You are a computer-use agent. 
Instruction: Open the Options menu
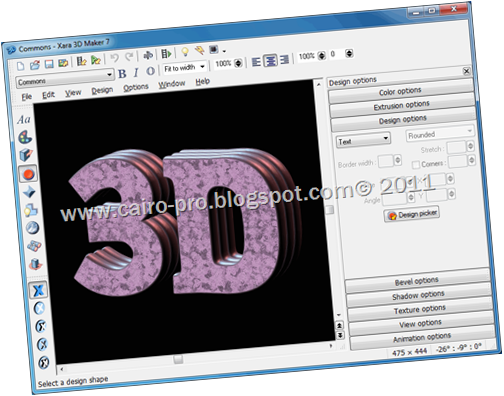(136, 87)
